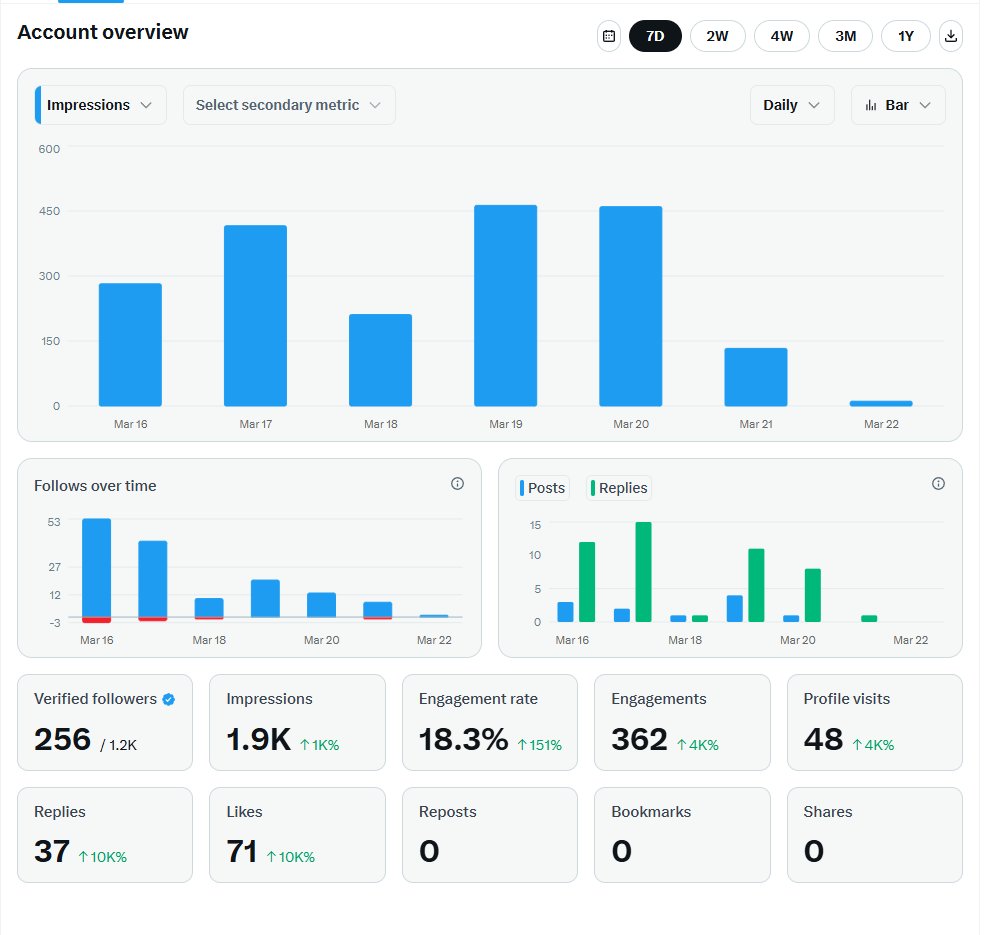Click the Account overview heading
Viewport: 1005px width, 935px height.
click(103, 32)
